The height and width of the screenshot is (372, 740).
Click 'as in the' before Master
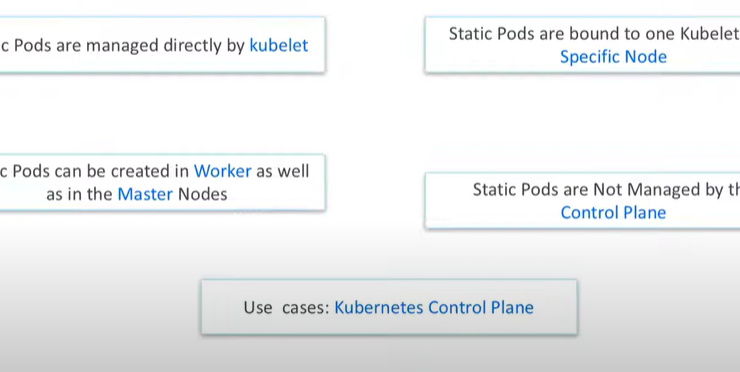coord(79,194)
